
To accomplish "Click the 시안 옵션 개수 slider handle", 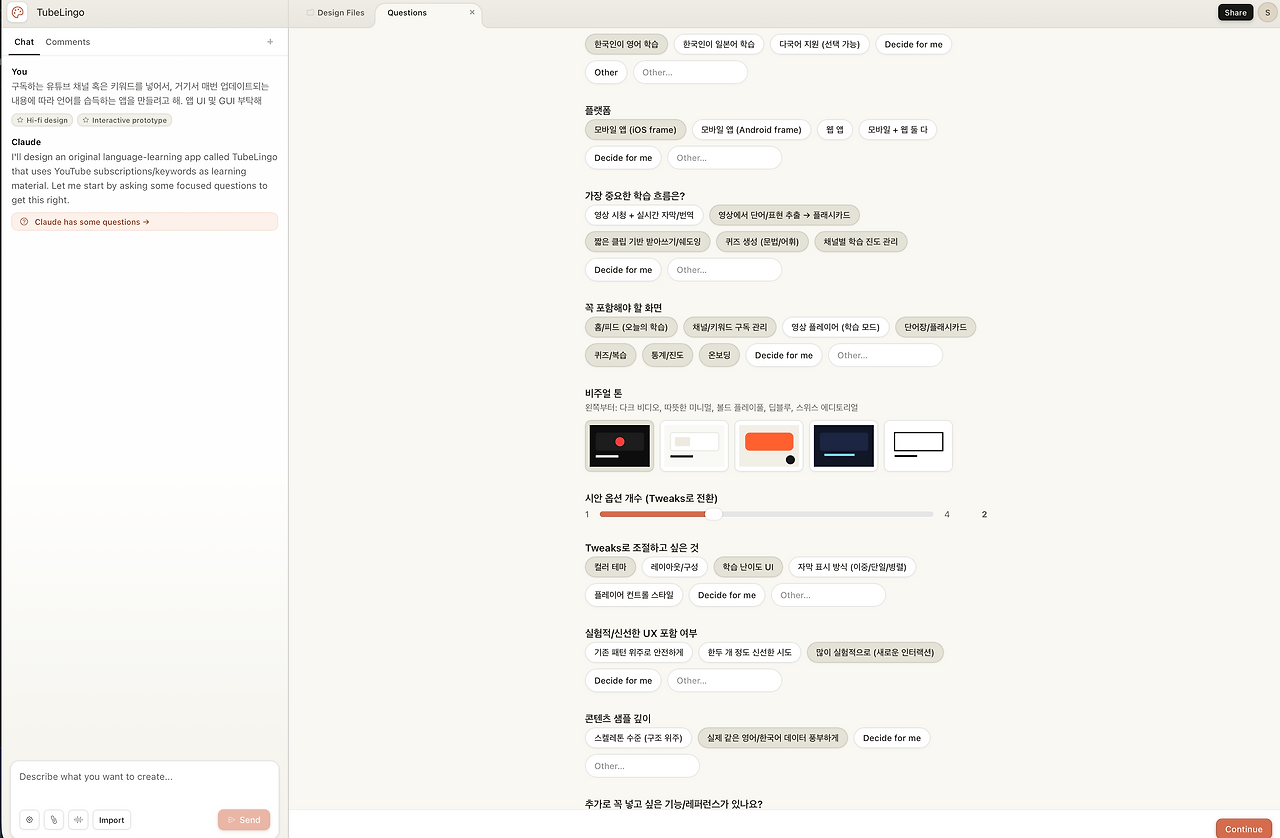I will (x=713, y=514).
